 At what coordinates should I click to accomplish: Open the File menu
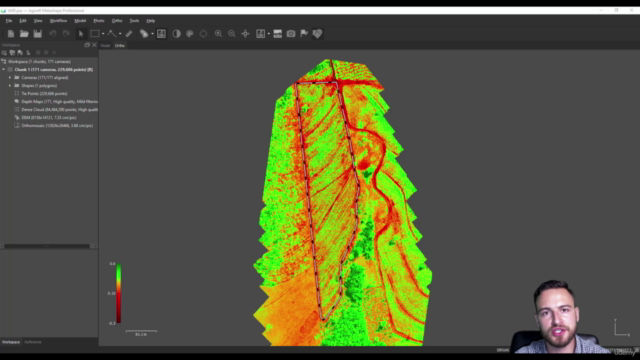(9, 21)
